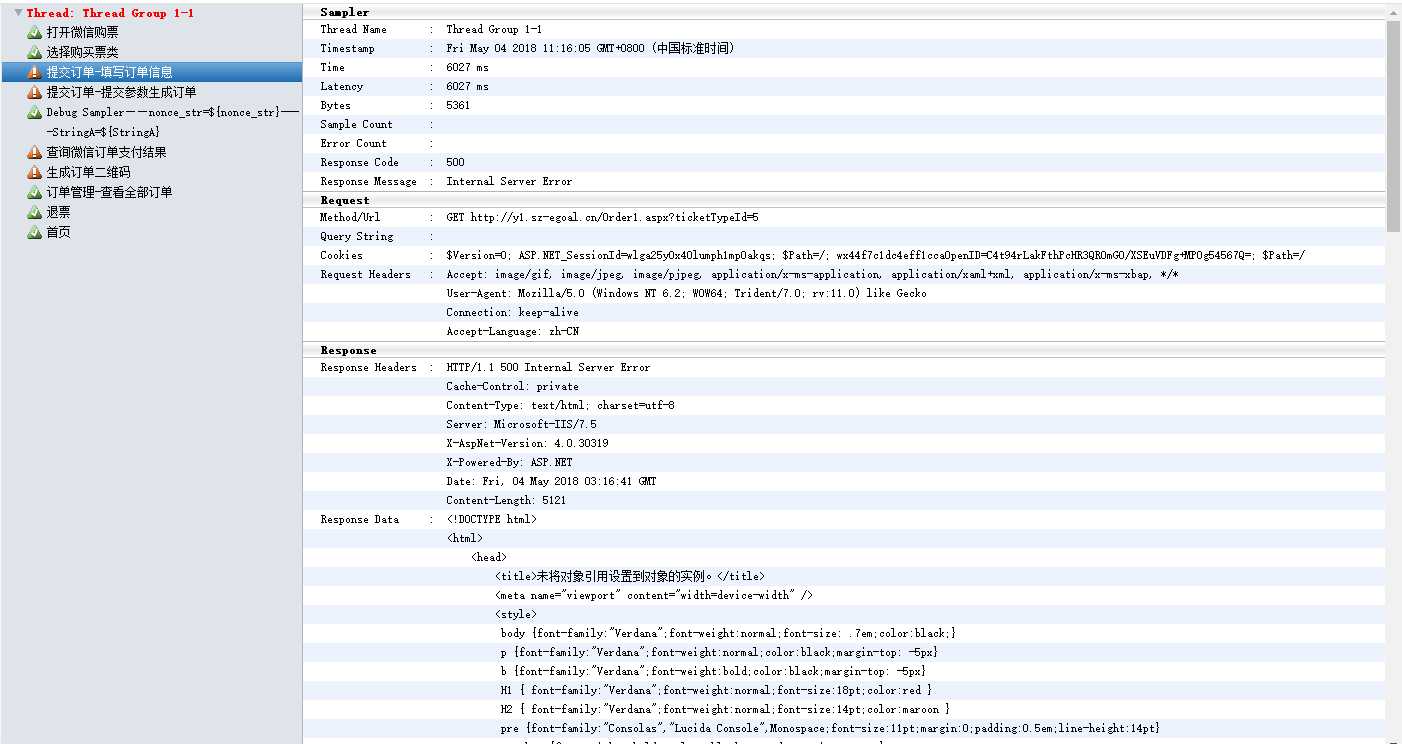
Task: Click the Response Message value Internal Server Error
Action: (x=509, y=181)
